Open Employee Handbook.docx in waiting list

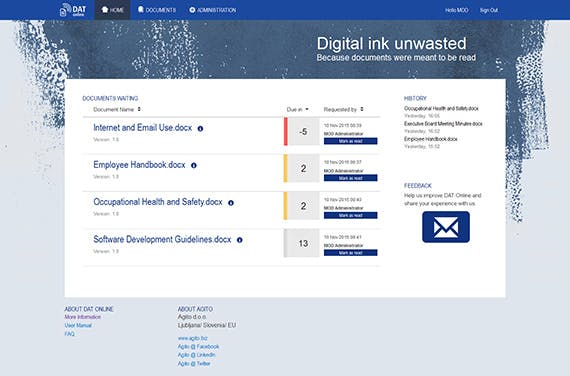(139, 165)
